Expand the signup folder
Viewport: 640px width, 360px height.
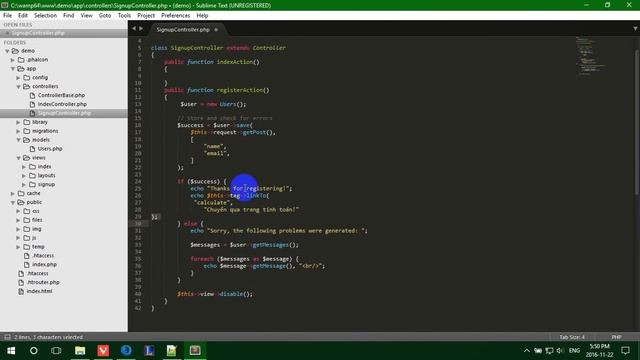click(24, 184)
